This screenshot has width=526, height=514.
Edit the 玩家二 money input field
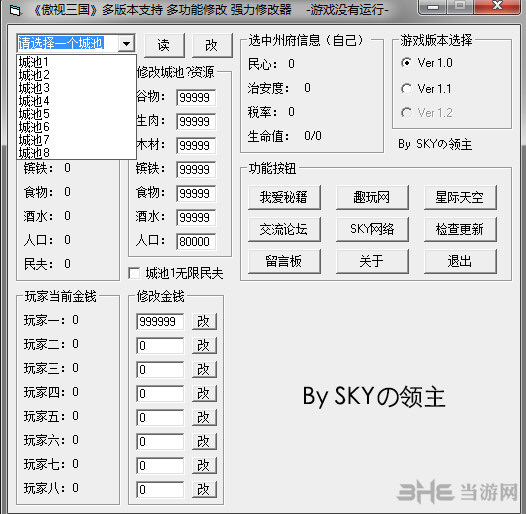[160, 346]
